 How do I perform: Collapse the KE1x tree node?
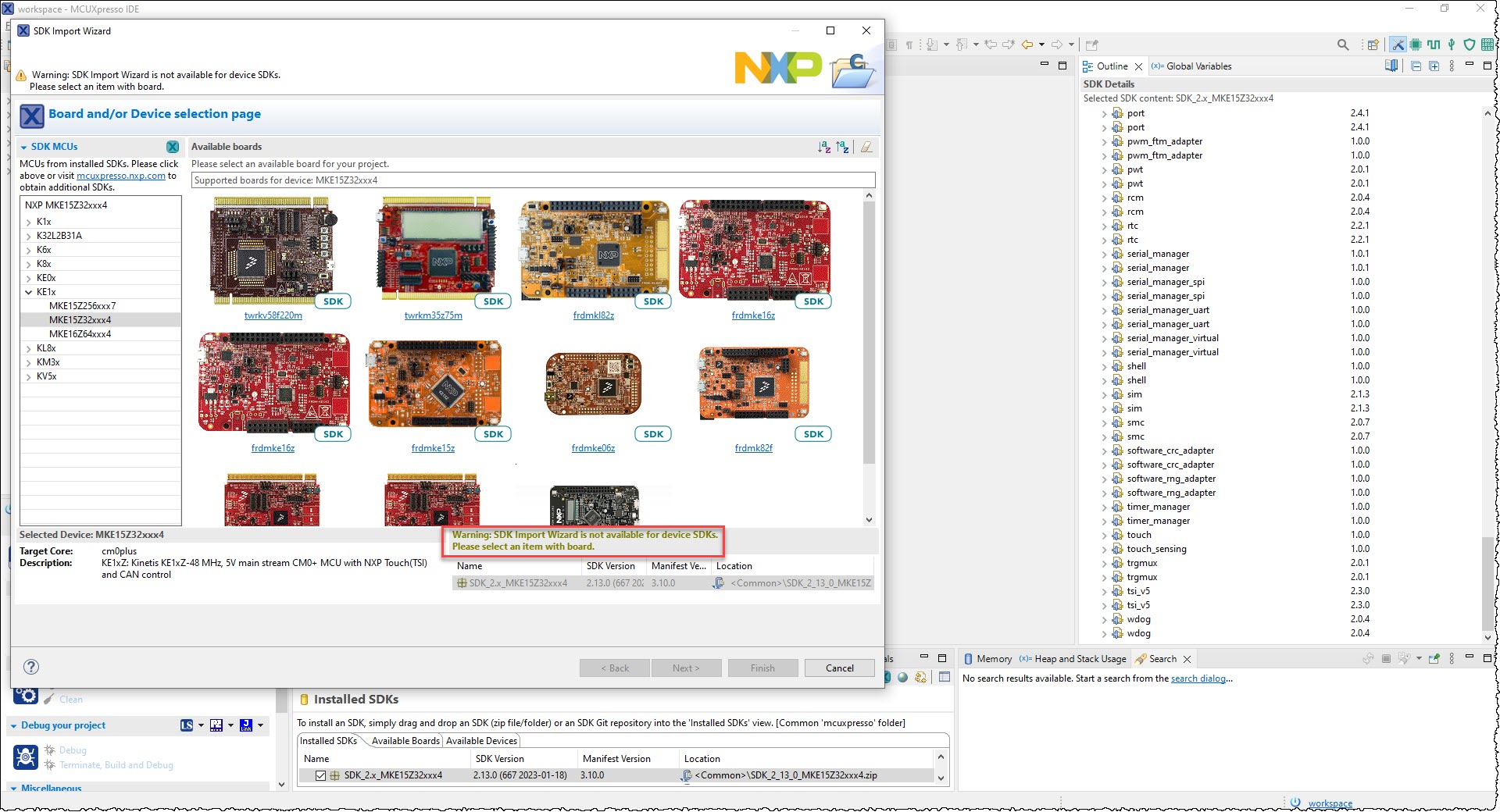30,291
